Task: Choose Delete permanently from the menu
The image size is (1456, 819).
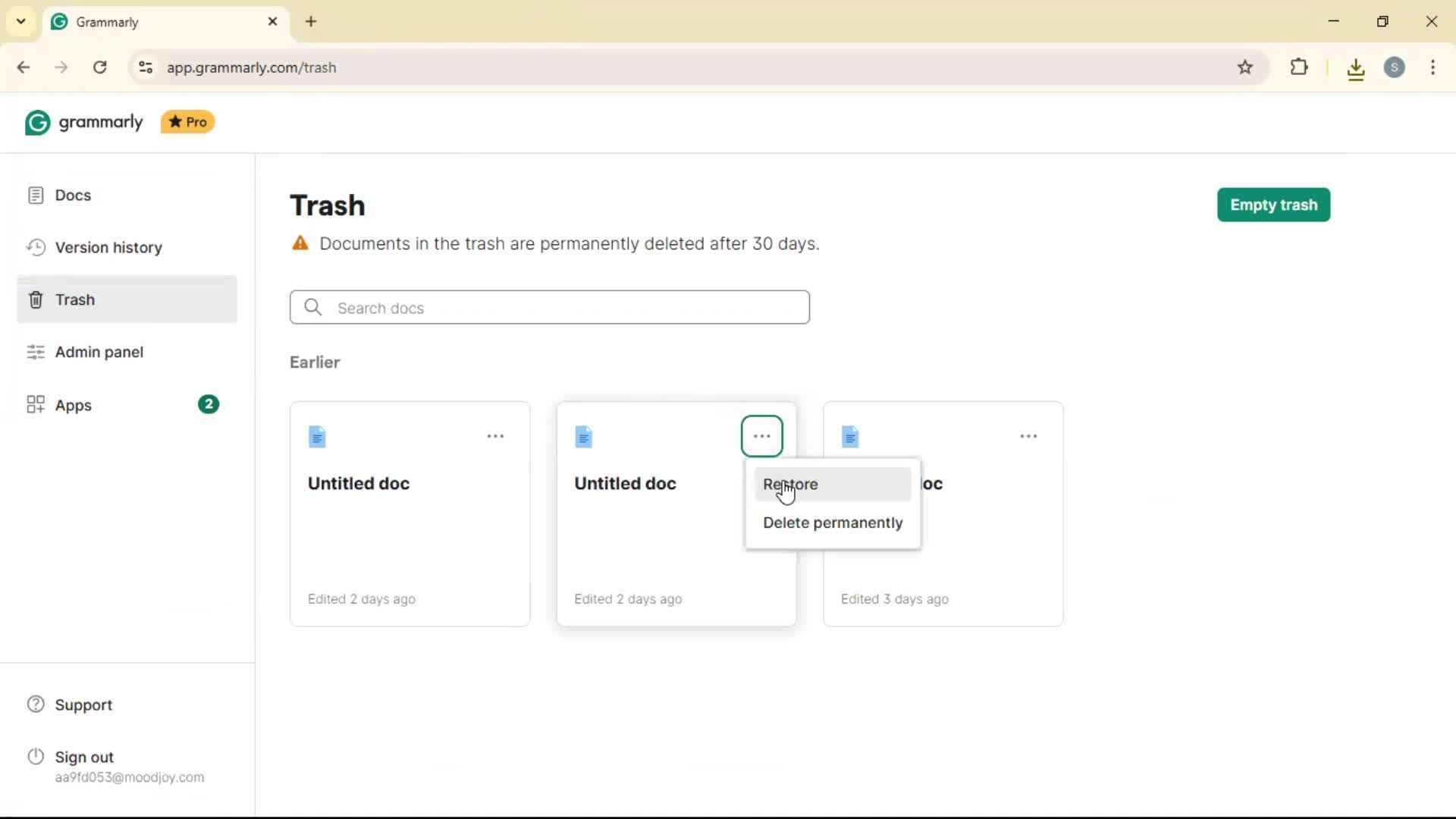Action: click(x=832, y=522)
